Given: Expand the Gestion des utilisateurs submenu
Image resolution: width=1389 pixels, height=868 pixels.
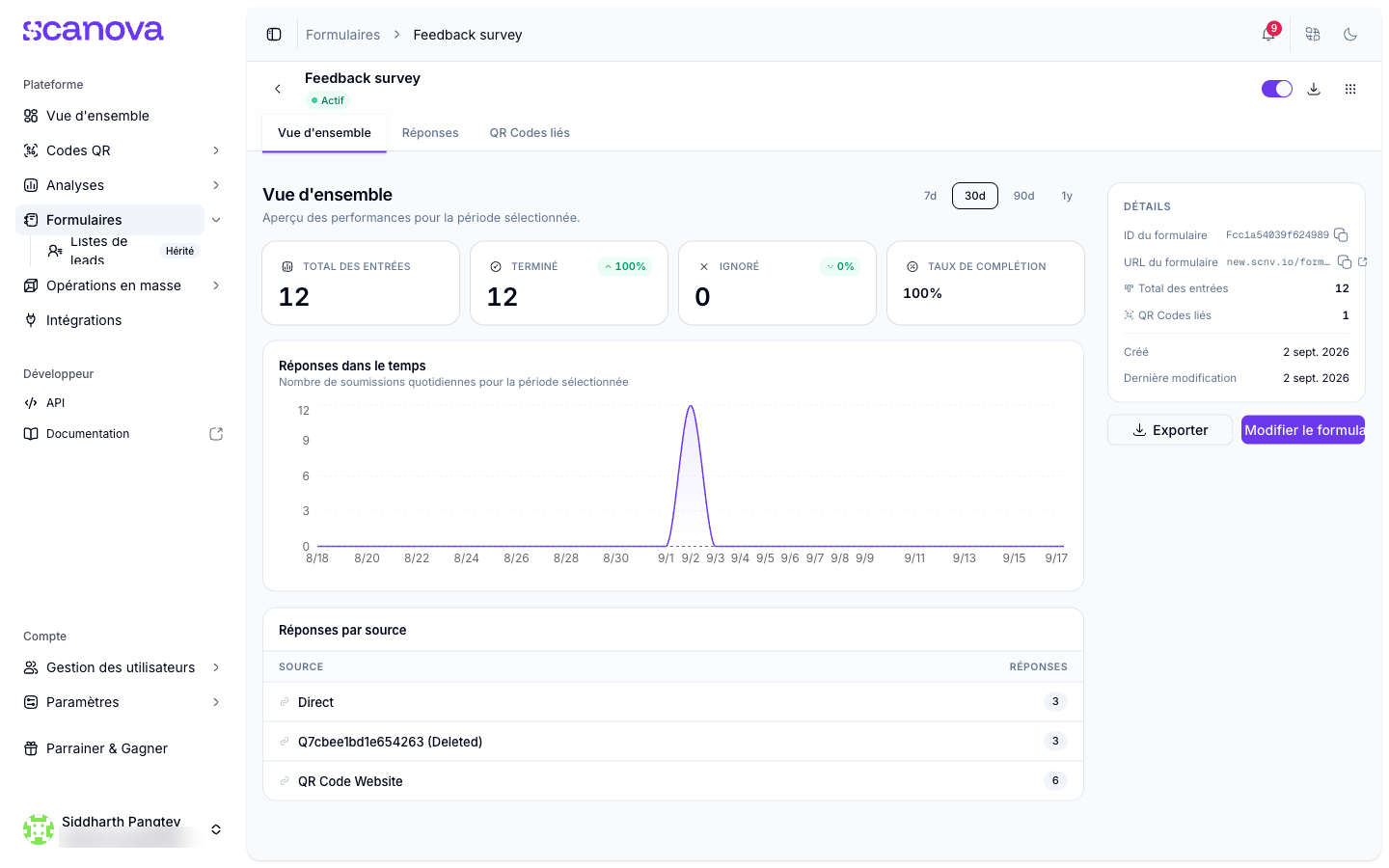Looking at the screenshot, I should click(x=216, y=667).
